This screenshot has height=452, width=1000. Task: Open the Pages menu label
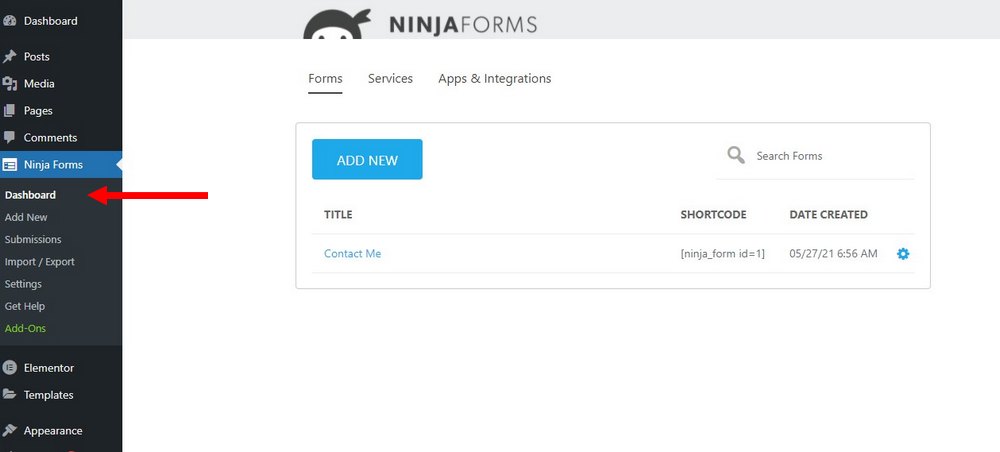click(38, 111)
